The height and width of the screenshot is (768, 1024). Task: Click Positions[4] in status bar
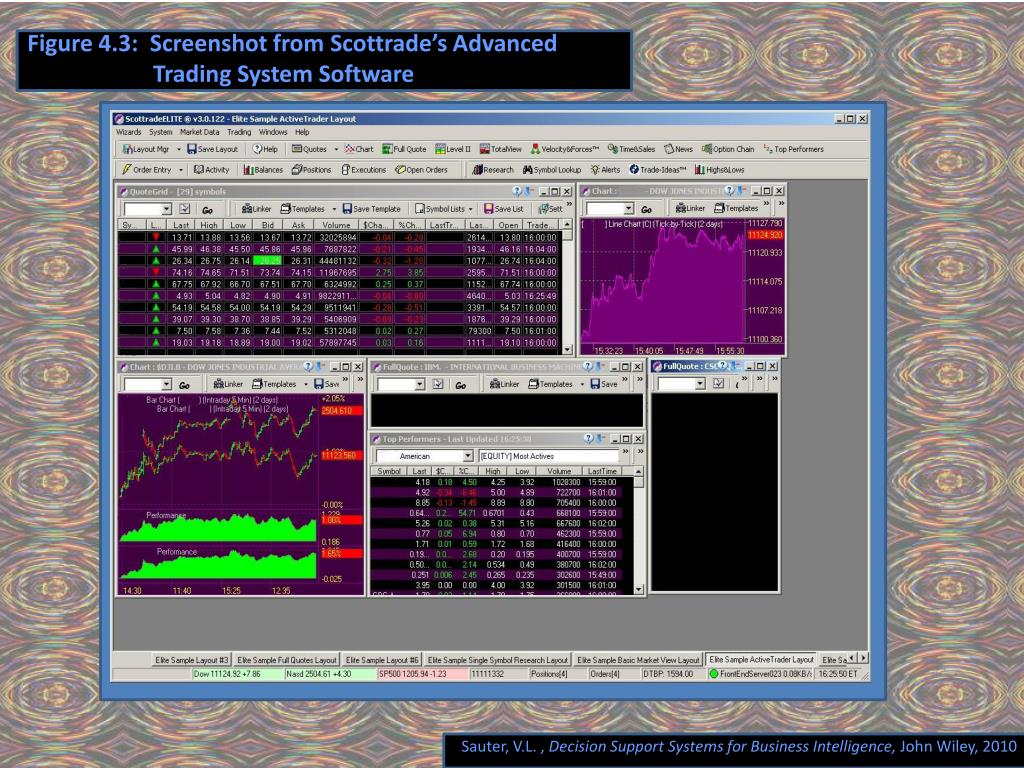click(x=549, y=674)
